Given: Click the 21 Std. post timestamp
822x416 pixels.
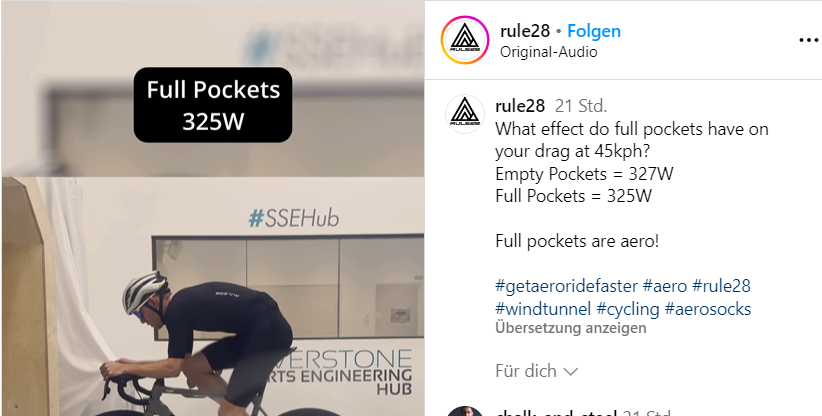Looking at the screenshot, I should [581, 106].
